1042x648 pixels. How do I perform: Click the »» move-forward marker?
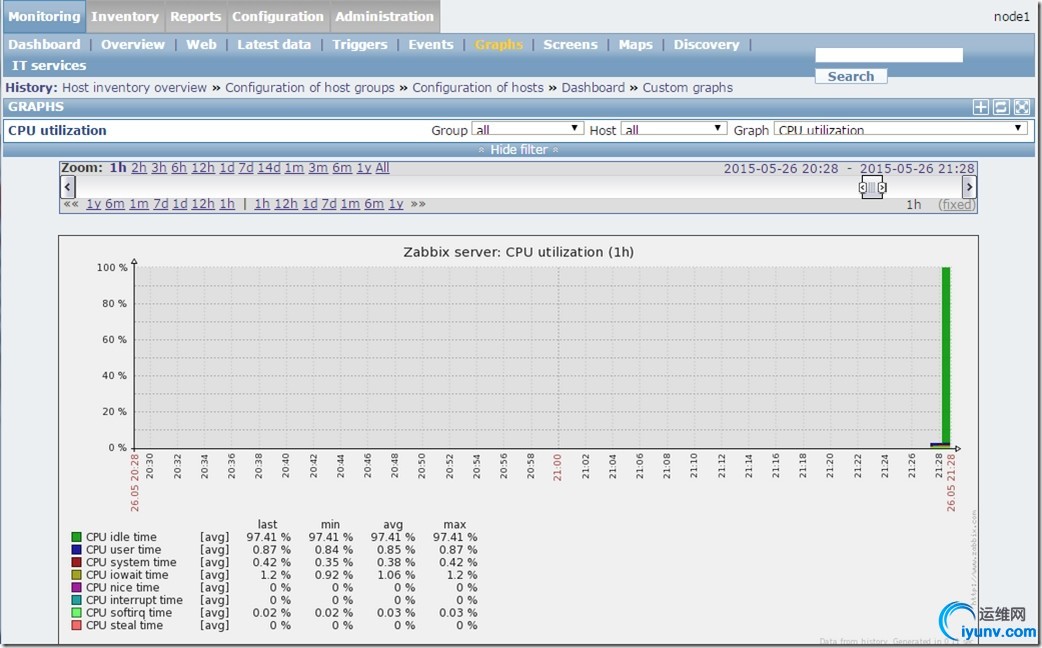418,204
